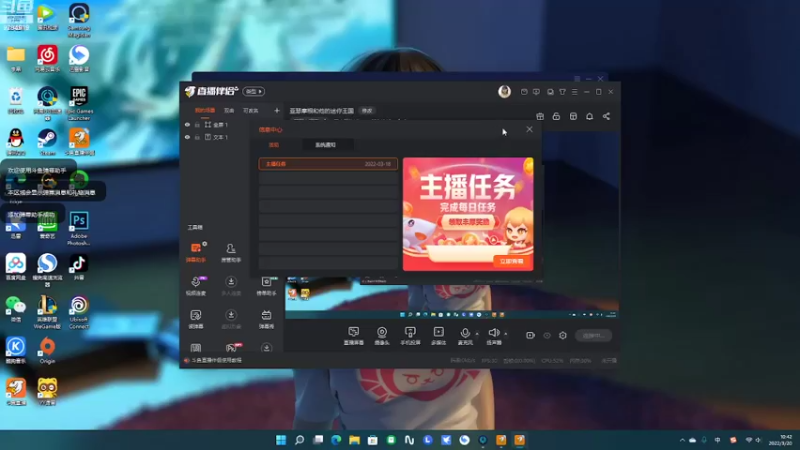
Task: Select the 活动 tab in message center
Action: [274, 145]
